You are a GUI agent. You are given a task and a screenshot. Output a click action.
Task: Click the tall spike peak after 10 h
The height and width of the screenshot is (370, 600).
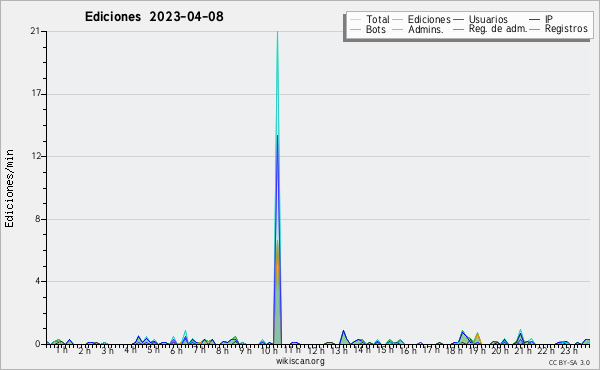(x=277, y=32)
